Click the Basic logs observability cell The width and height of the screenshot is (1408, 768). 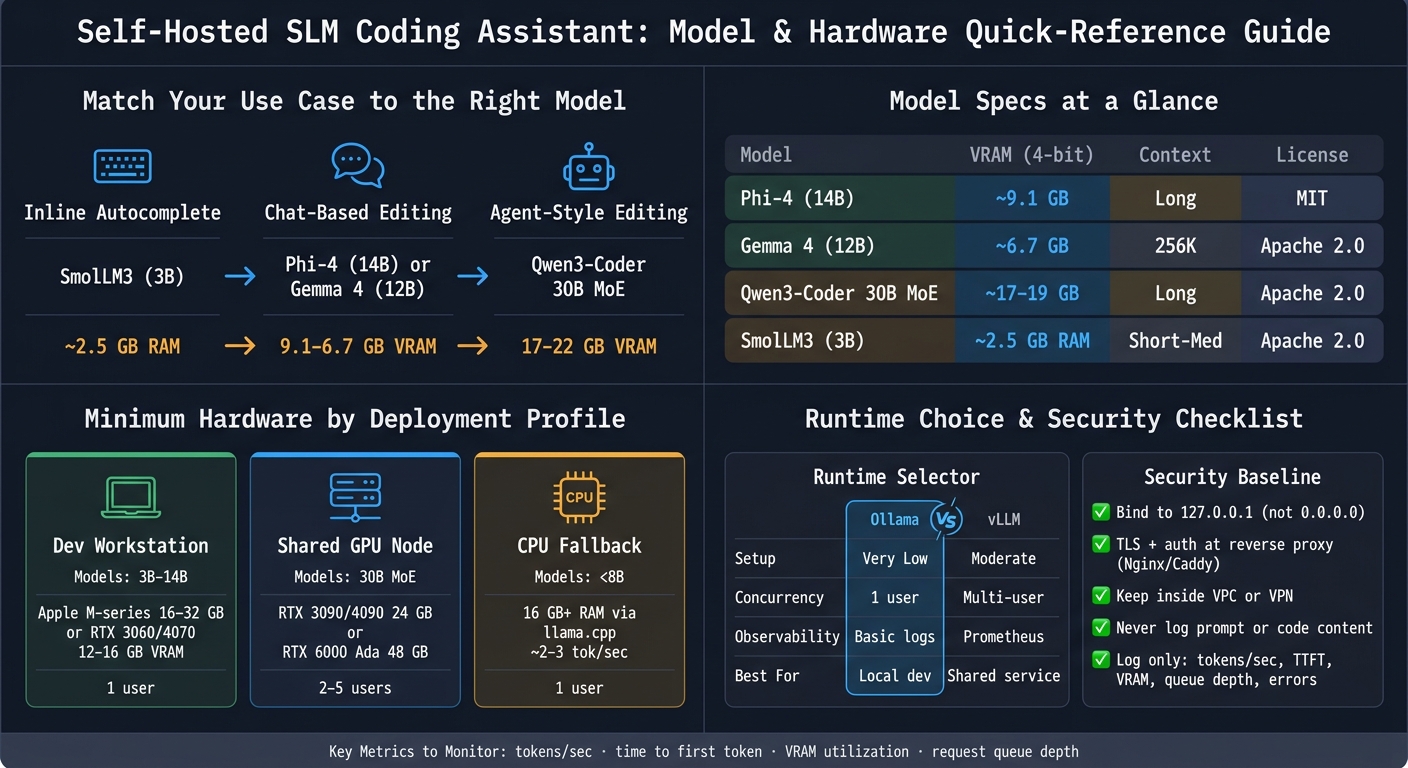(894, 636)
